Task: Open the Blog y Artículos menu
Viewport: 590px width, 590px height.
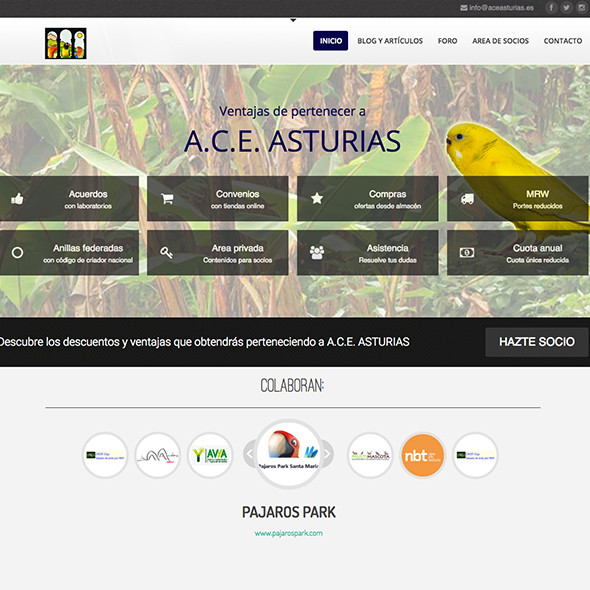Action: click(390, 41)
